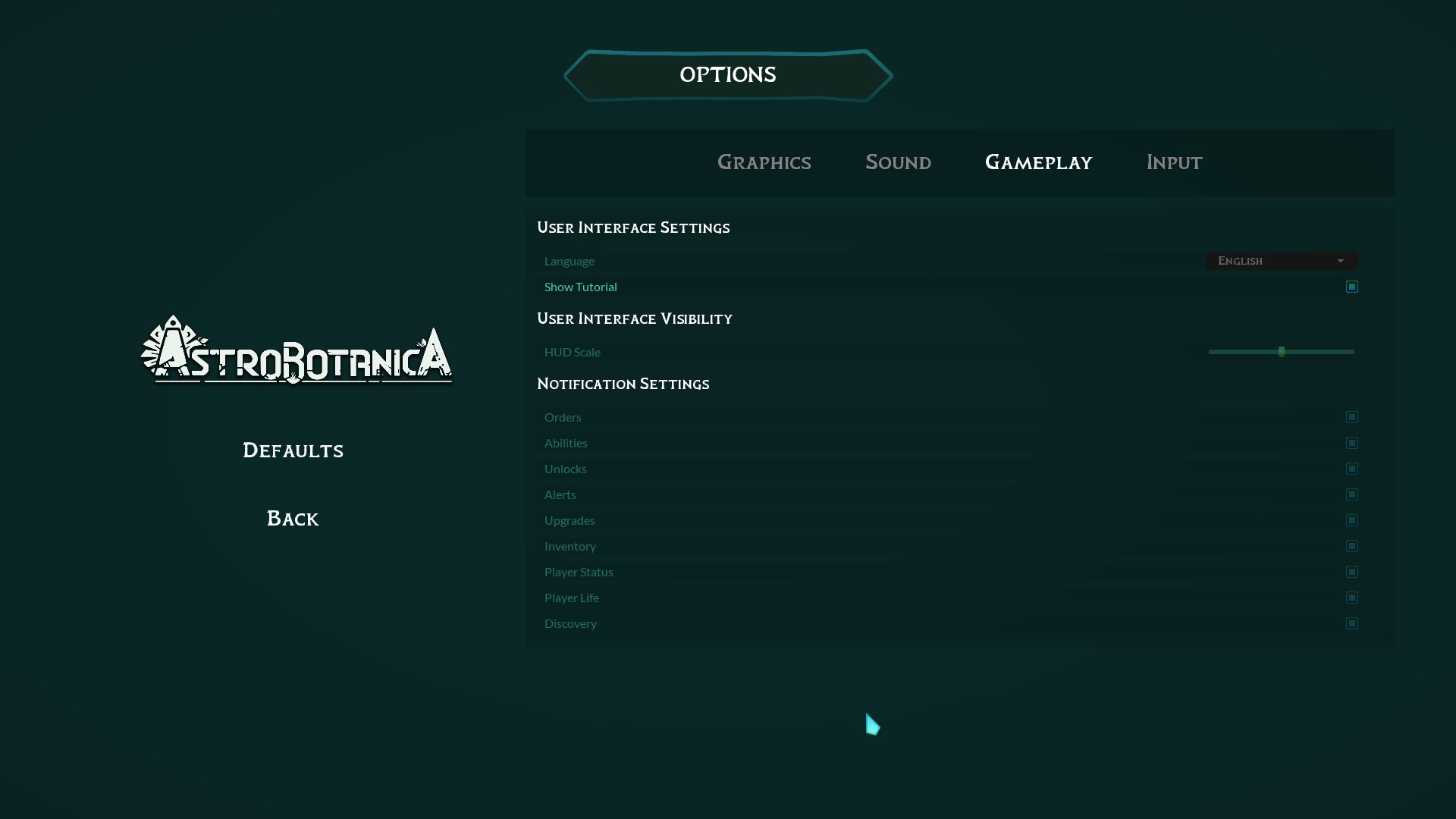Disable Orders notifications checkbox
Image resolution: width=1456 pixels, height=819 pixels.
click(x=1351, y=417)
